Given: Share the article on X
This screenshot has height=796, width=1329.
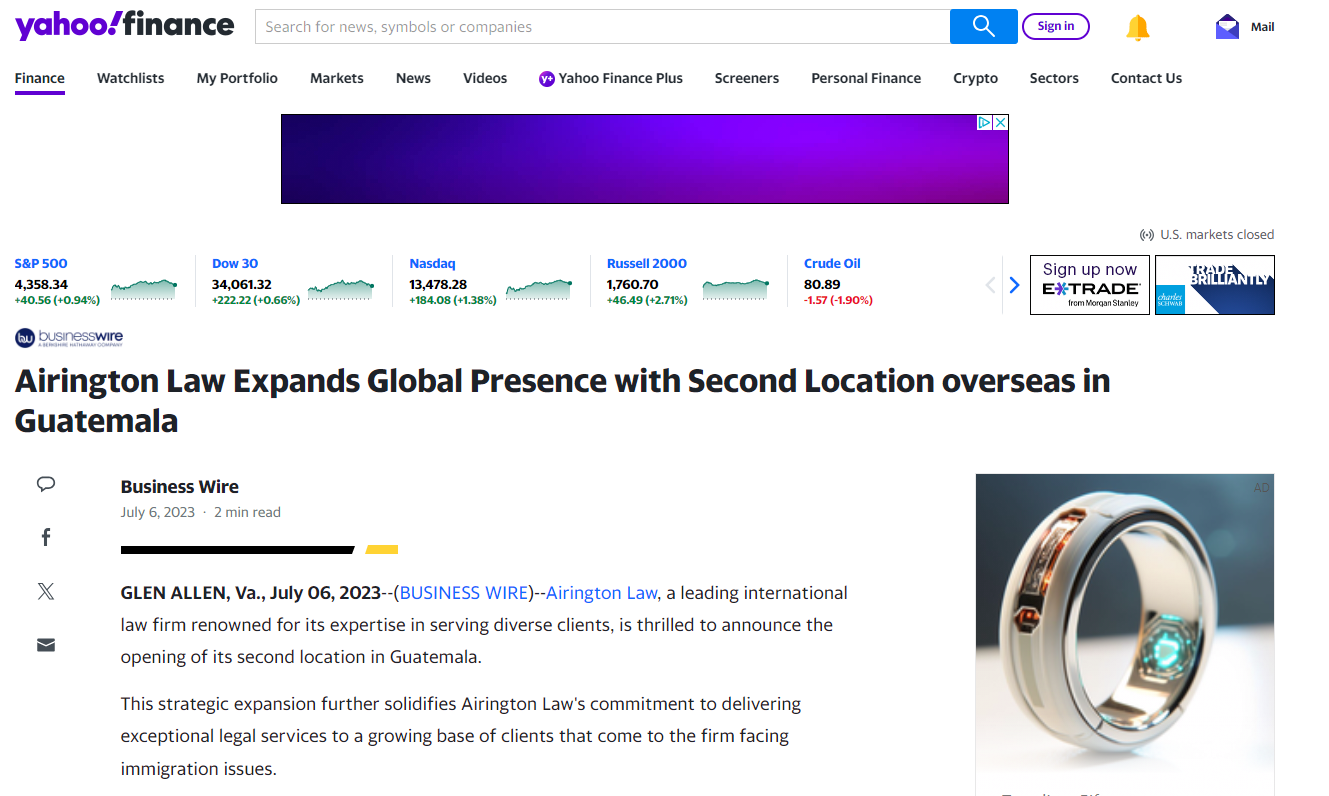Looking at the screenshot, I should (x=46, y=591).
